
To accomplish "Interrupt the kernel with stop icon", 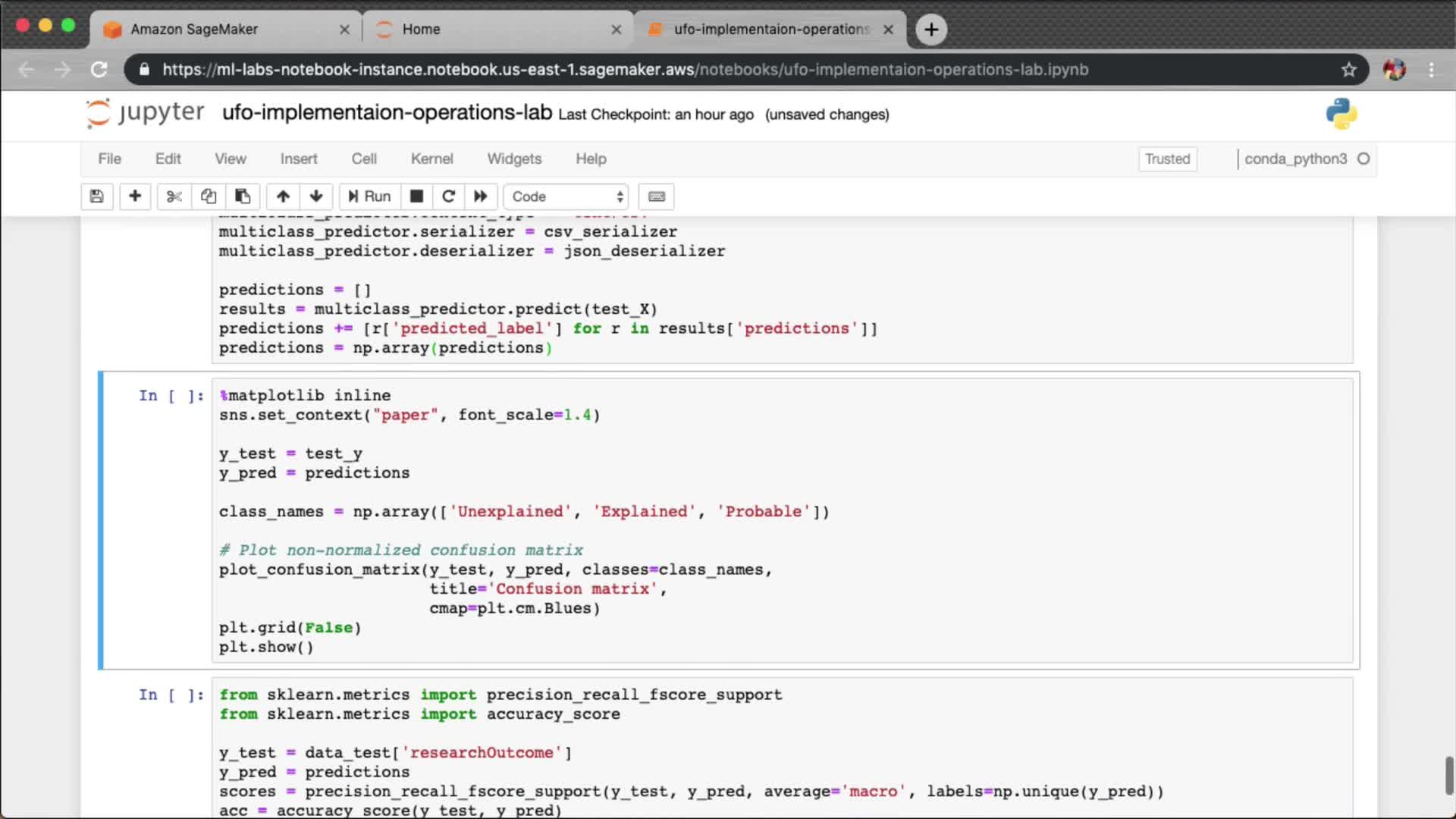I will [x=416, y=196].
